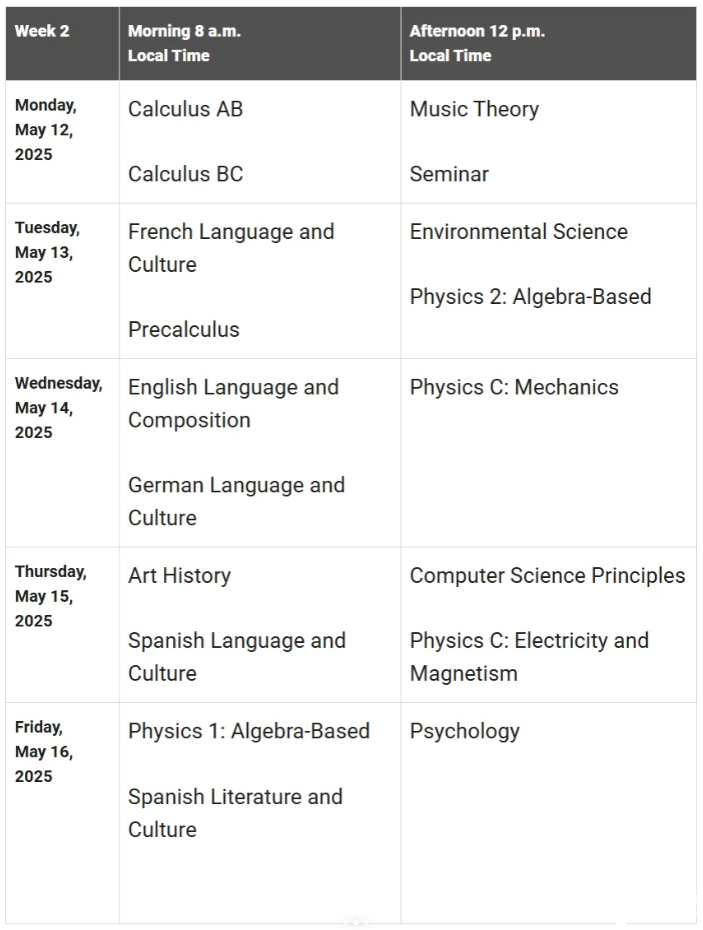
Task: Click the Week 2 column header
Action: 42,31
